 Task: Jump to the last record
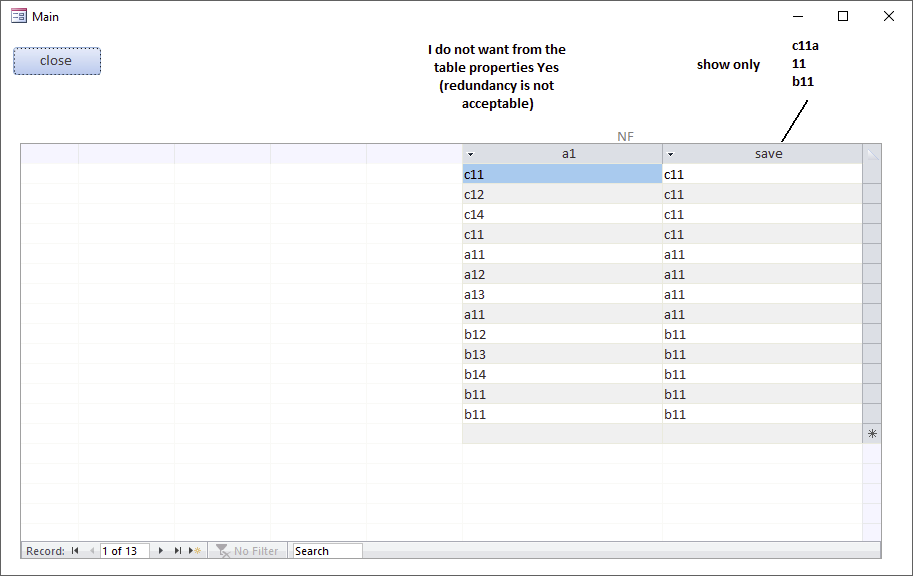(178, 550)
